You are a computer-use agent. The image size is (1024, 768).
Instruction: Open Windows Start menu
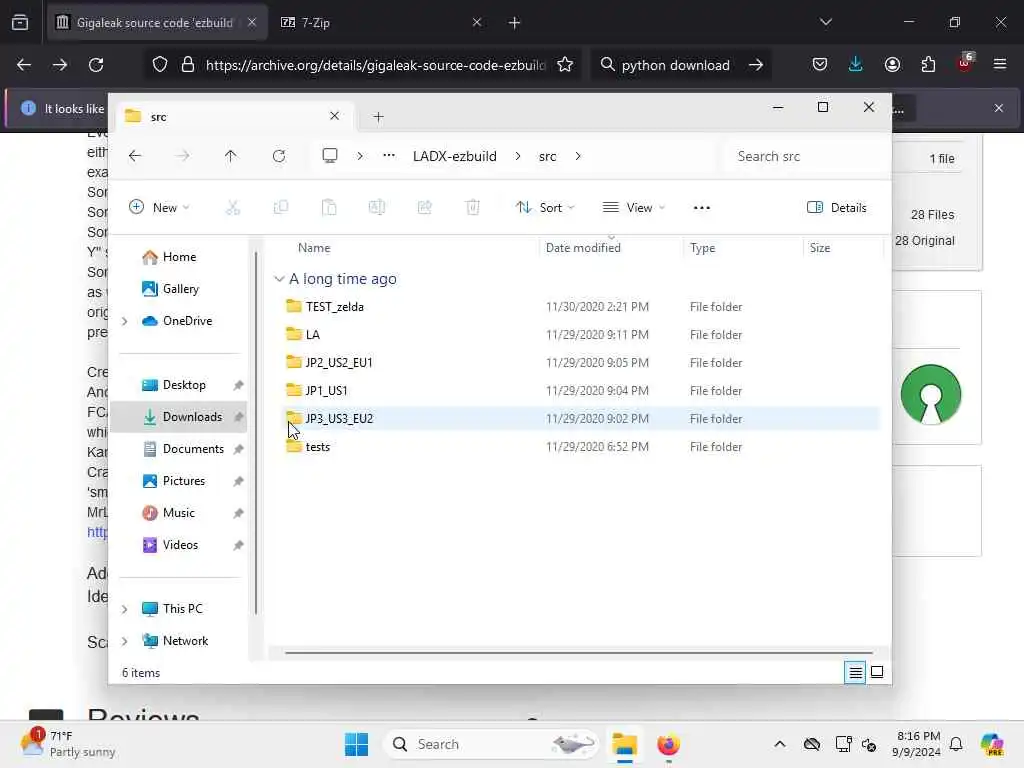357,744
